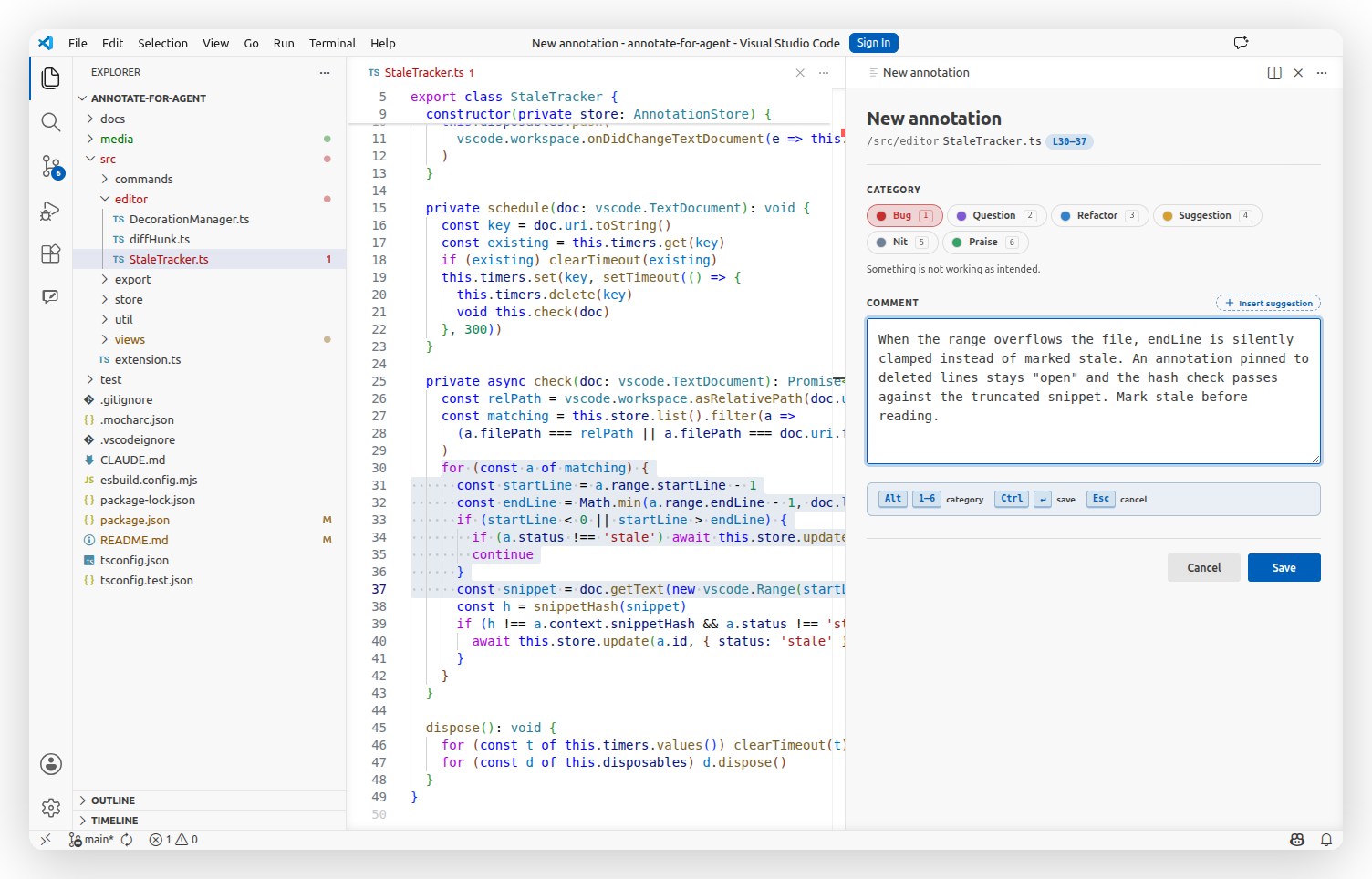
Task: Open the Search view in activity bar
Action: pos(51,122)
